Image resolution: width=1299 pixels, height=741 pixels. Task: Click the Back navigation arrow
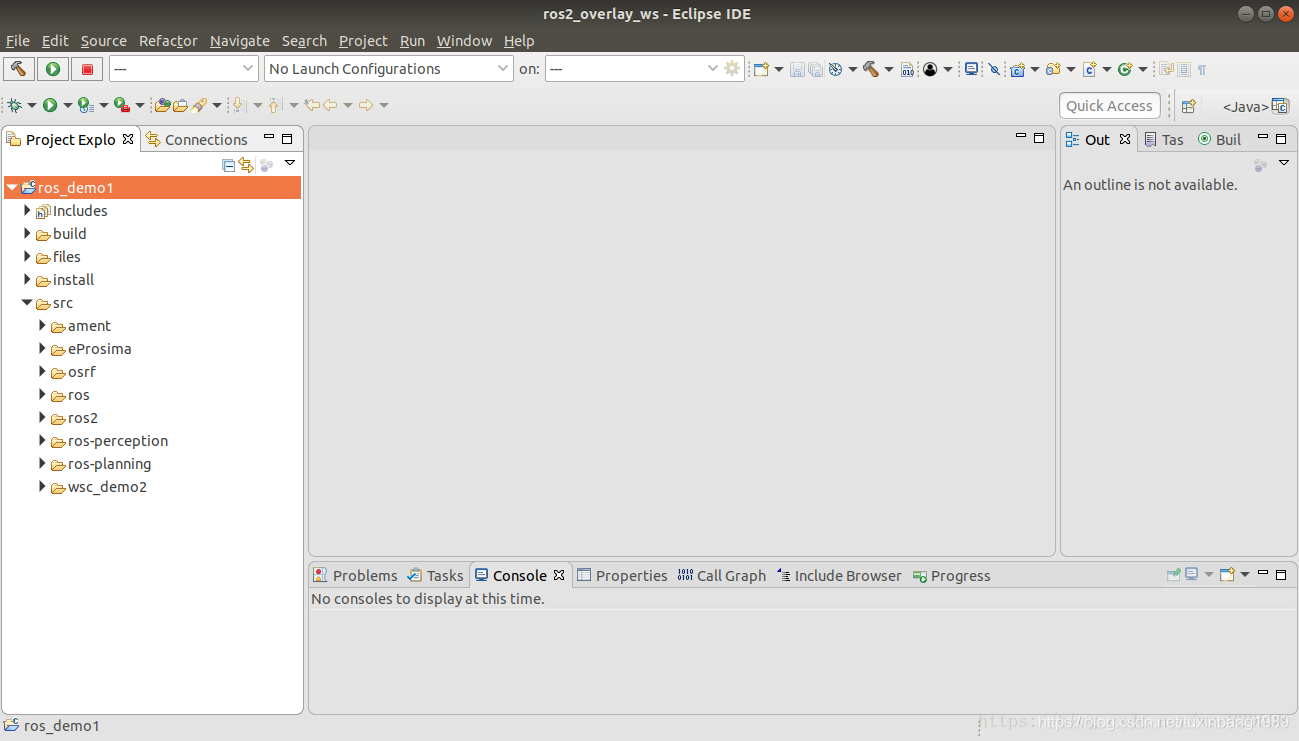click(x=330, y=105)
